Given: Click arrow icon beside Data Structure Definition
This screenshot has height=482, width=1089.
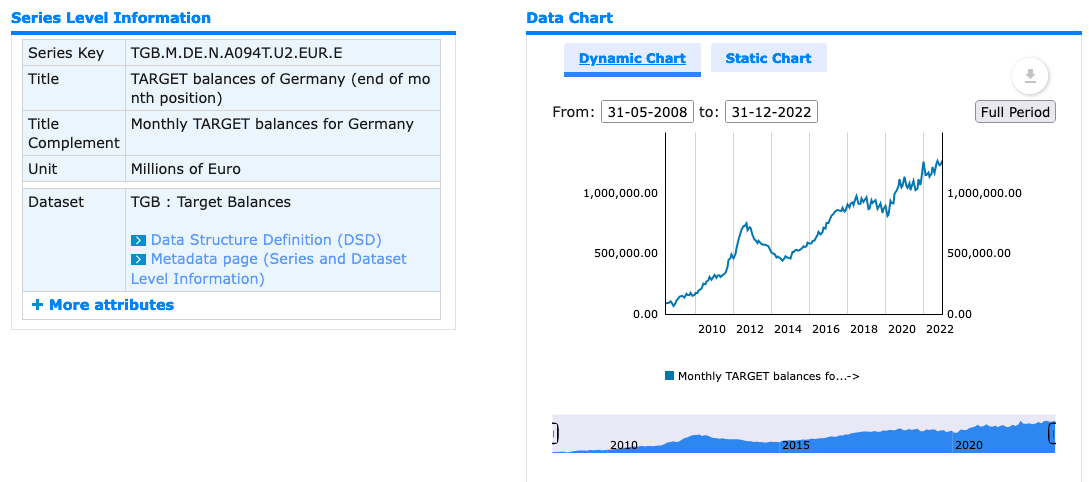Looking at the screenshot, I should pos(138,240).
